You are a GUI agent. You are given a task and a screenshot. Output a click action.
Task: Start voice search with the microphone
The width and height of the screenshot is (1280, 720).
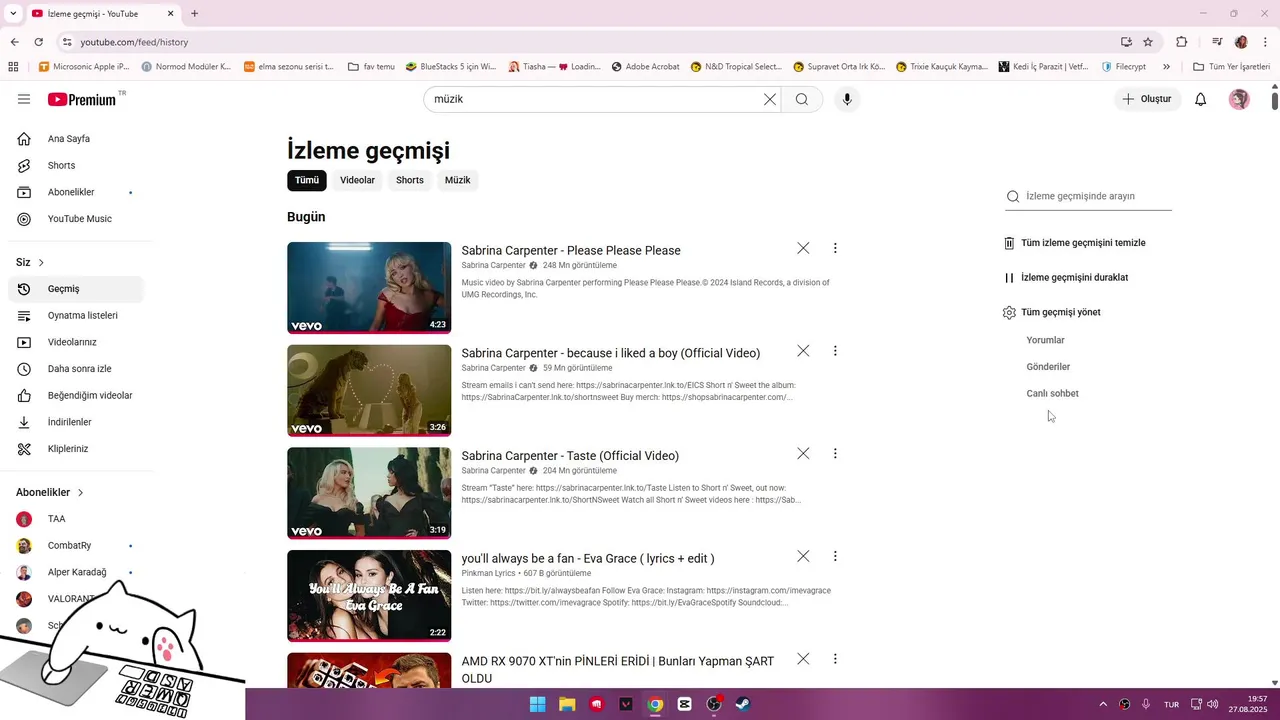coord(847,99)
